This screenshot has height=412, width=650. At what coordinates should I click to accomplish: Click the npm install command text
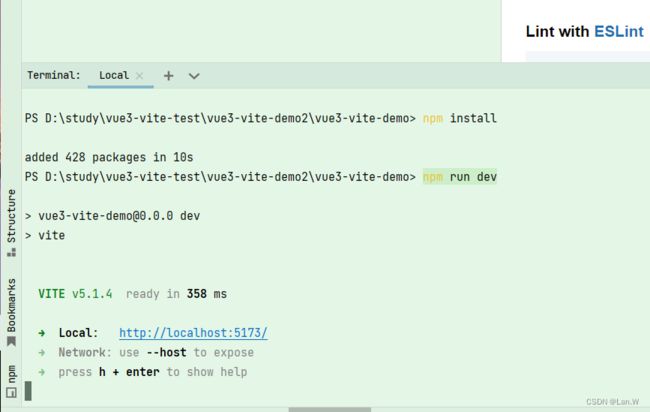pyautogui.click(x=460, y=119)
